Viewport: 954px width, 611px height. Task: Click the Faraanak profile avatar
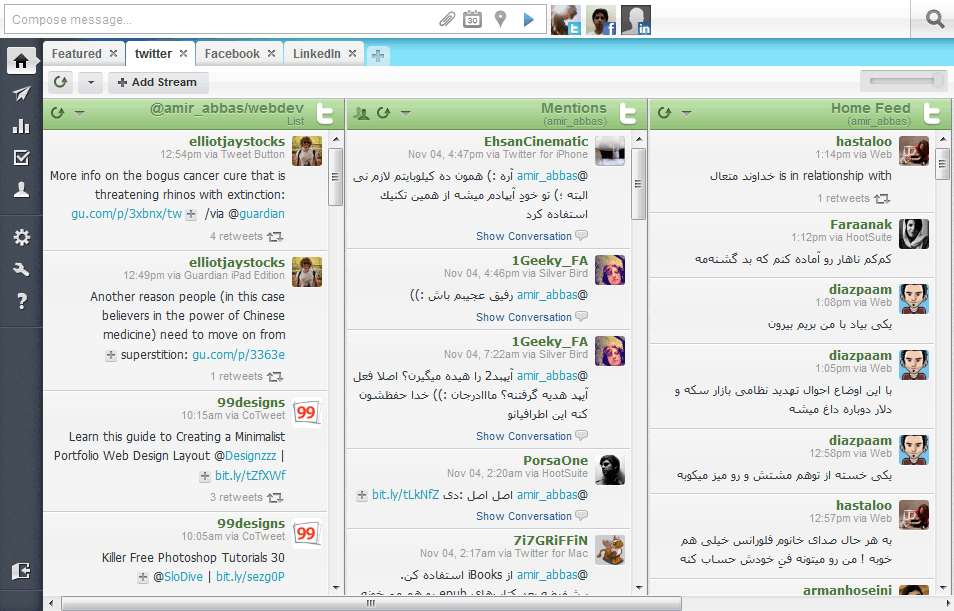click(x=914, y=234)
